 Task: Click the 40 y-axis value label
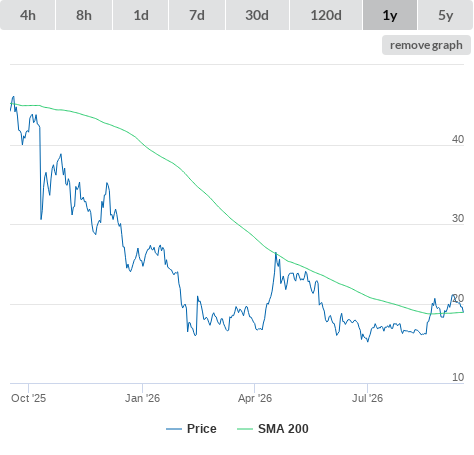point(458,139)
